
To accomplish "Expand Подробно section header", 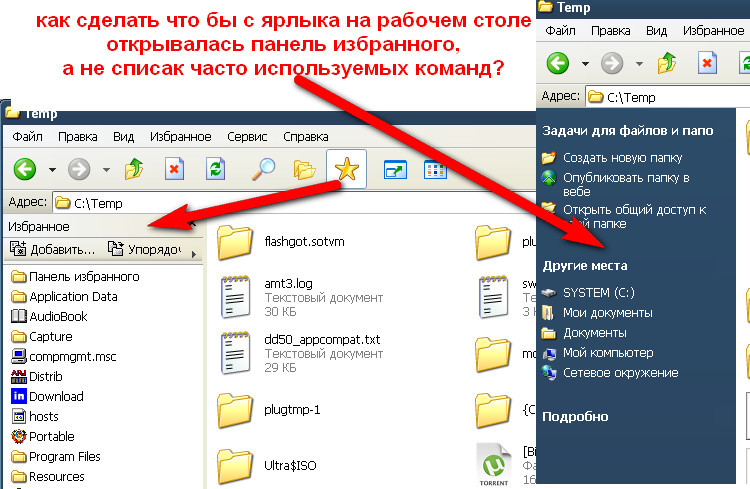I will (575, 417).
